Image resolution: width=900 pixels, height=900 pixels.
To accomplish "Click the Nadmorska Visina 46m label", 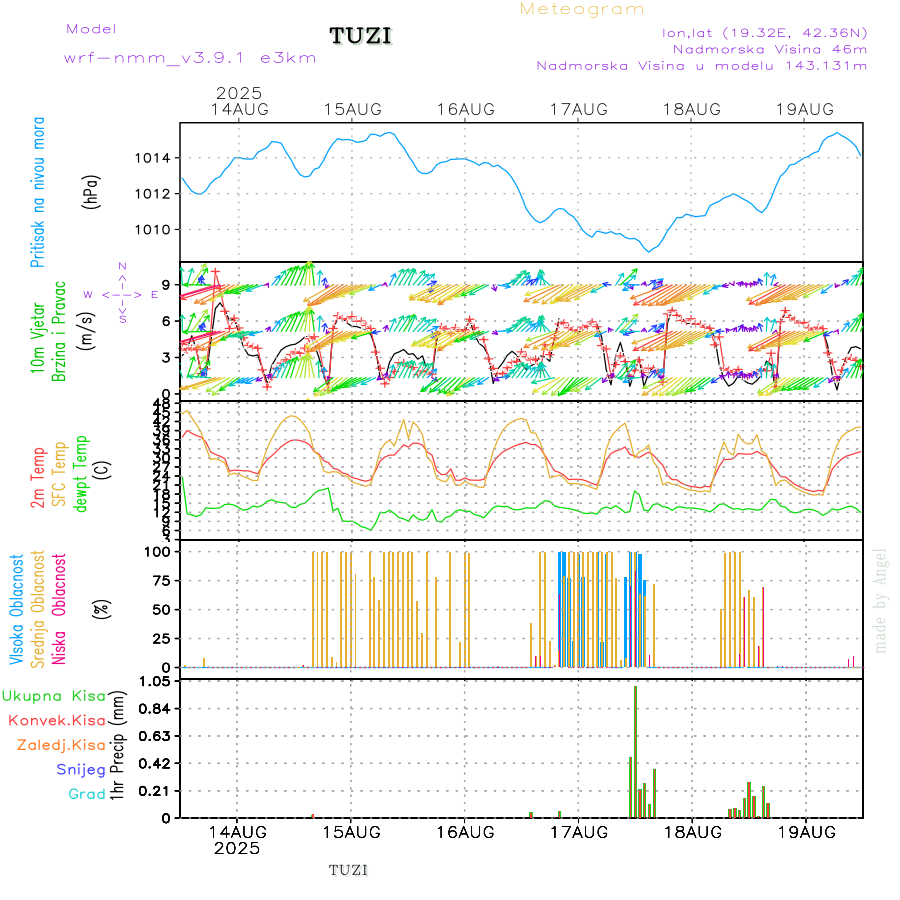I will coord(769,49).
